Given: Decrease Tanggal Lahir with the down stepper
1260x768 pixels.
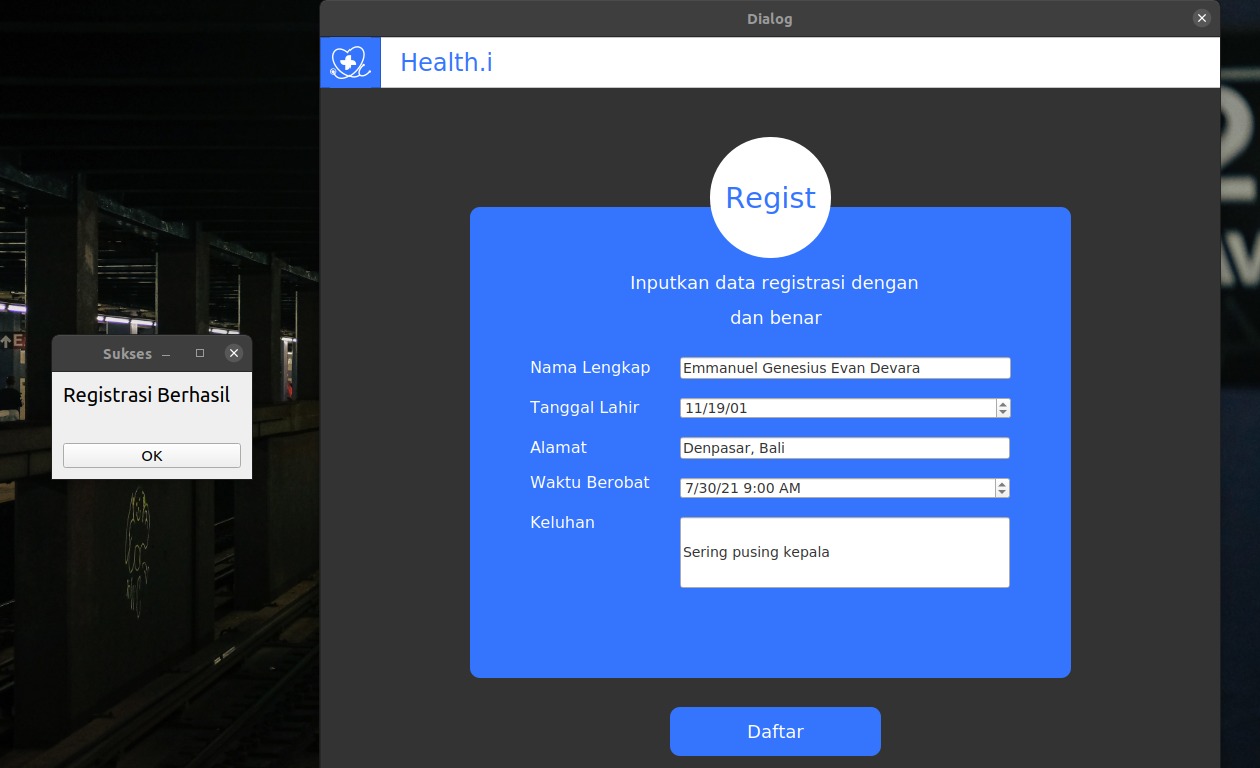Looking at the screenshot, I should click(1001, 412).
